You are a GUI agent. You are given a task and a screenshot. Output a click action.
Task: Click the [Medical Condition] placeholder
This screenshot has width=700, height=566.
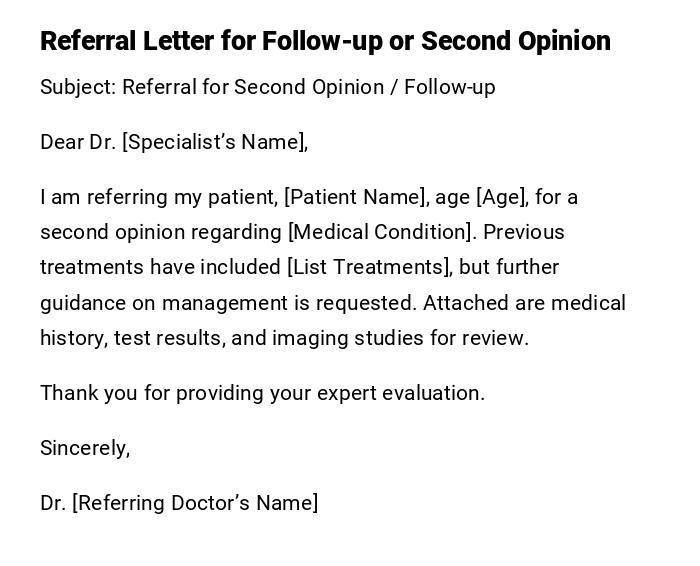coord(380,232)
